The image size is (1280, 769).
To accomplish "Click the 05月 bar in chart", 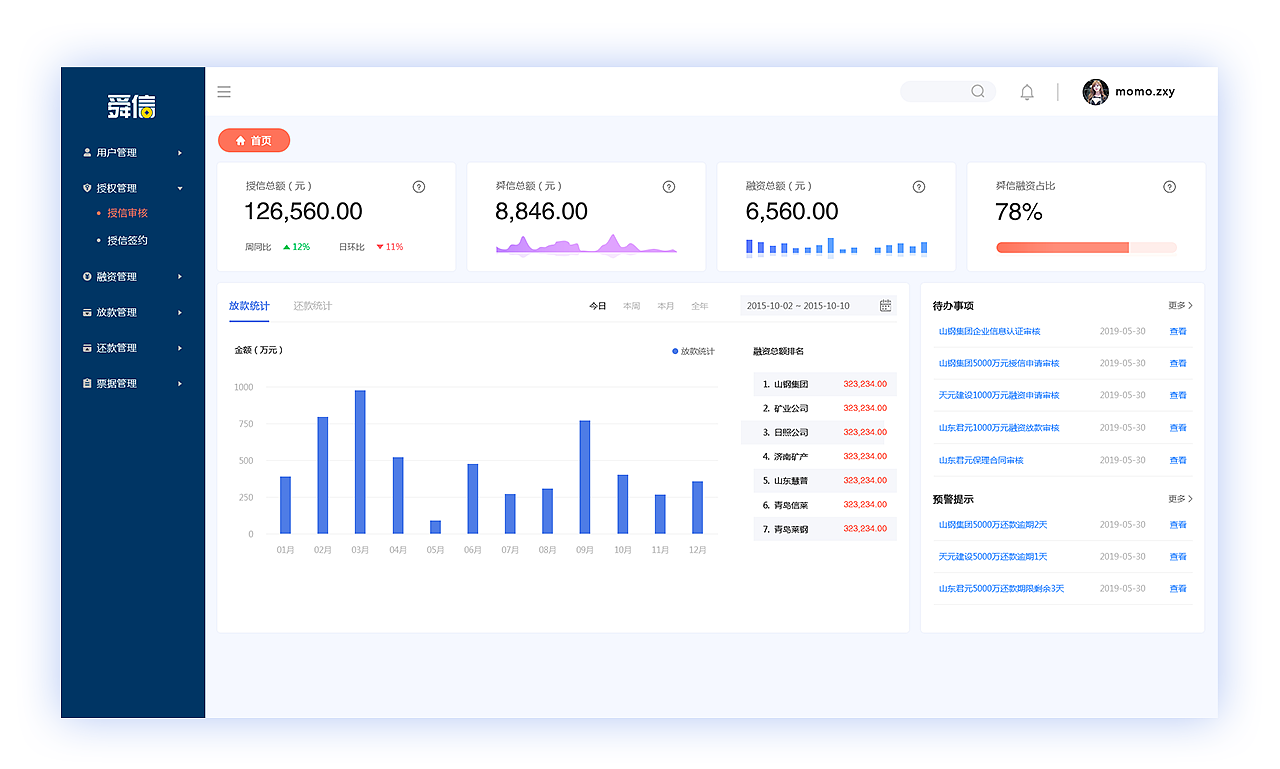I will (x=435, y=527).
